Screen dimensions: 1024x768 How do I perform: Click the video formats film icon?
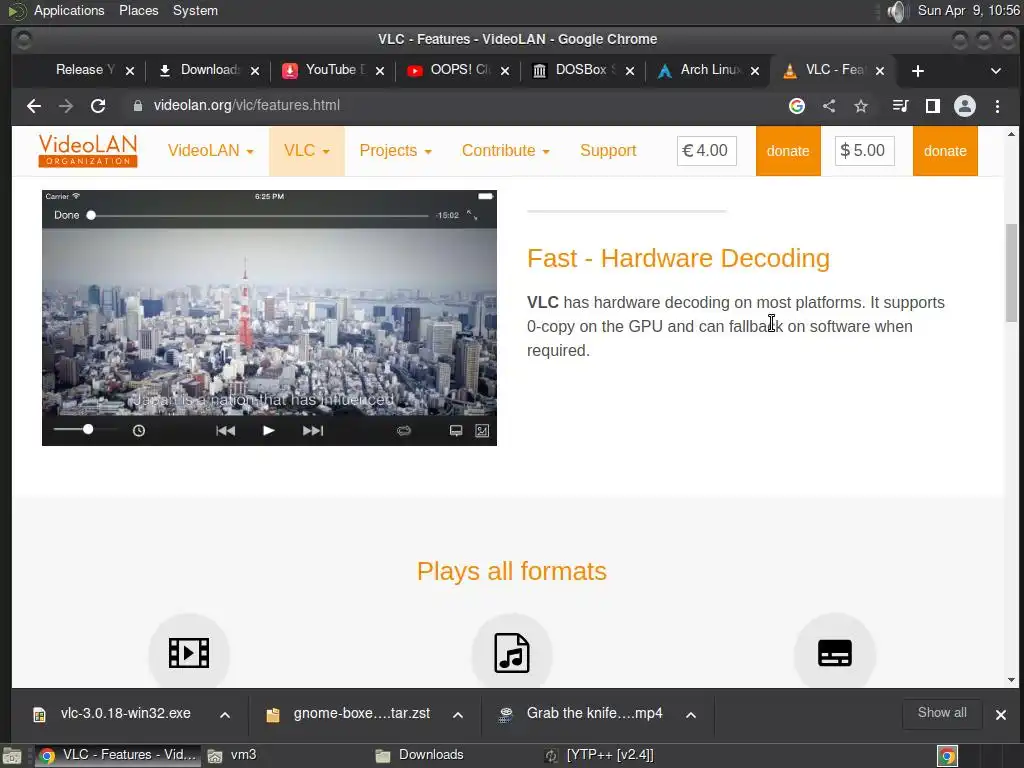[189, 652]
